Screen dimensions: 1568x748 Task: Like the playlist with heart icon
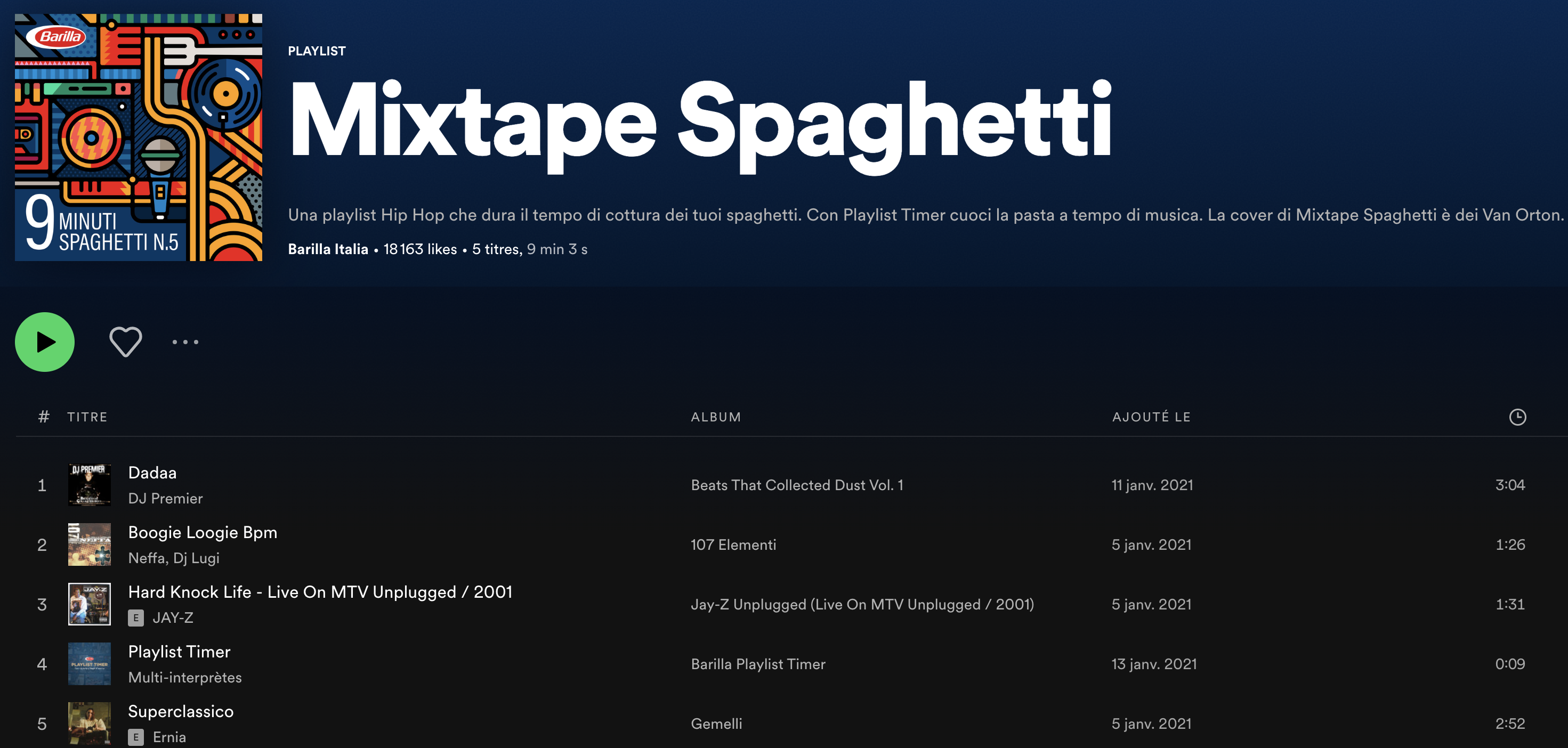125,342
